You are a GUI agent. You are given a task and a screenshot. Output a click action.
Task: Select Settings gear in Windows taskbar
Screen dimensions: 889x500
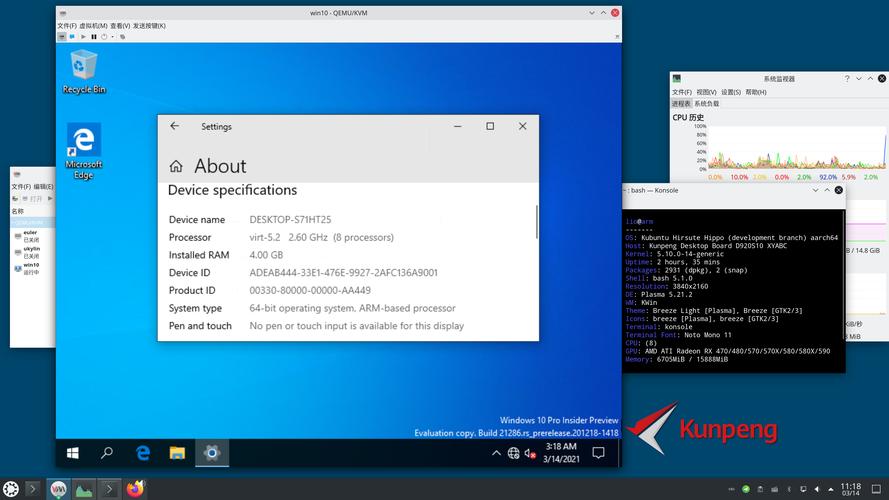[x=212, y=453]
